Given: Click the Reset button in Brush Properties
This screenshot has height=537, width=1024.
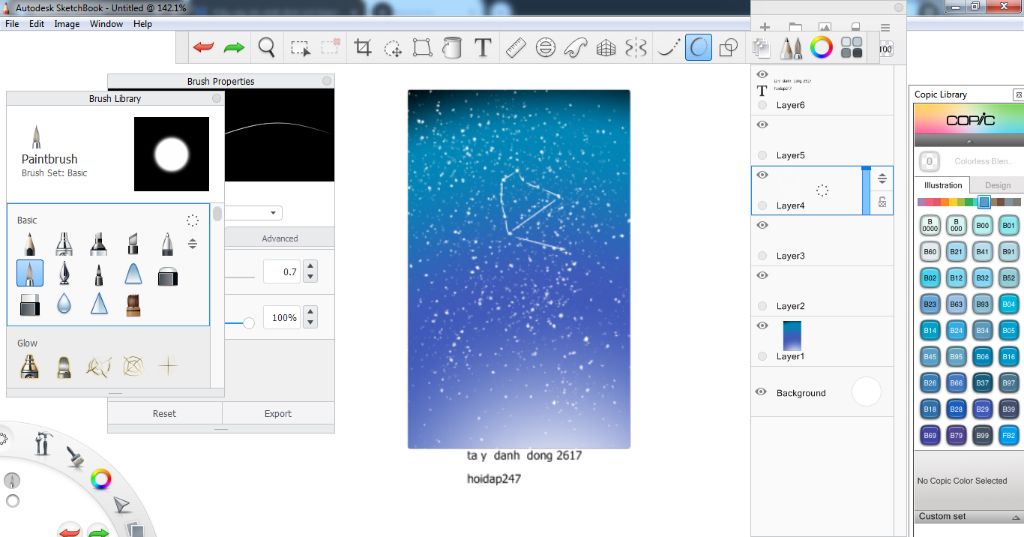Looking at the screenshot, I should click(x=165, y=414).
